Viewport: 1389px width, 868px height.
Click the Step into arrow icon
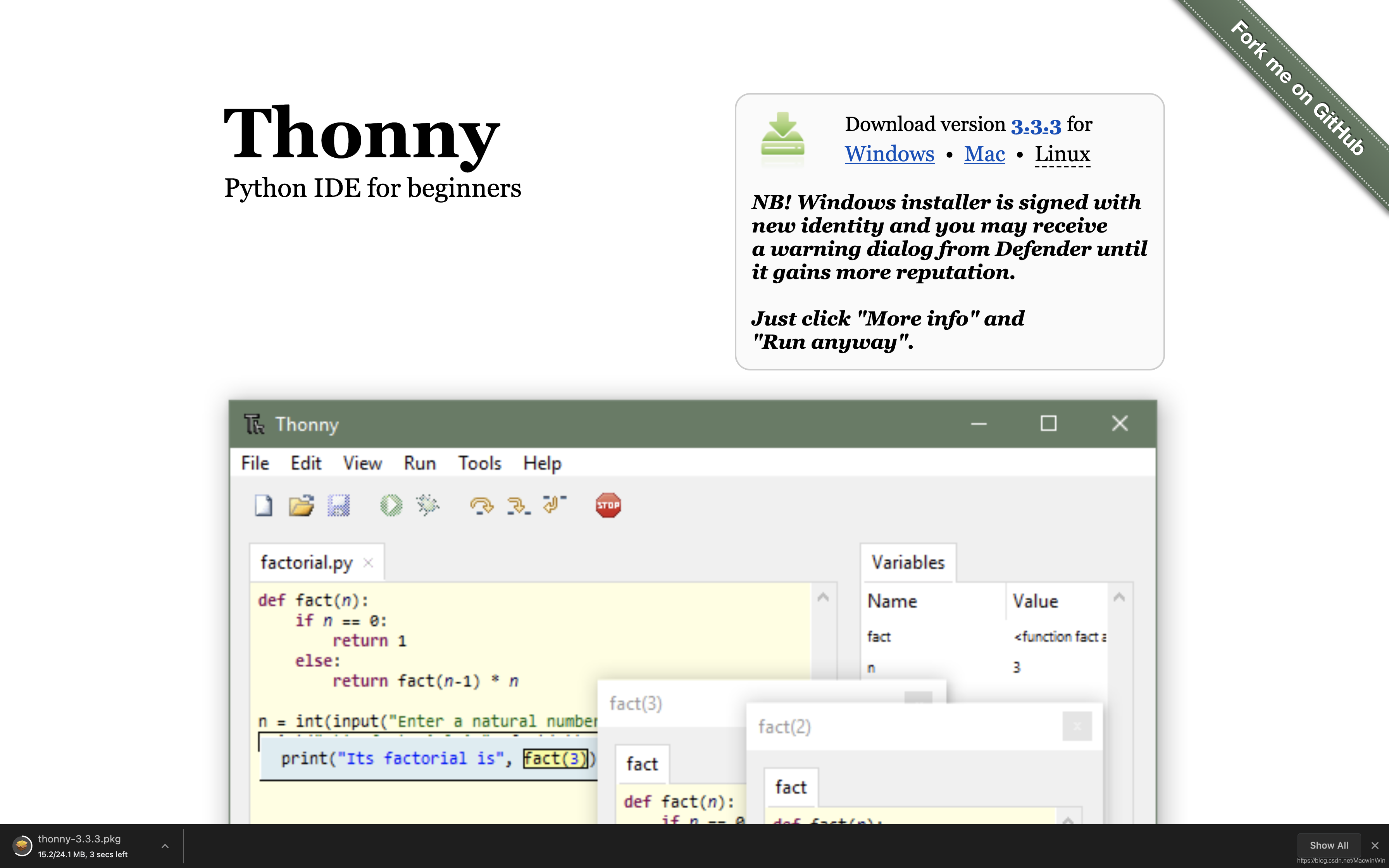(x=518, y=506)
